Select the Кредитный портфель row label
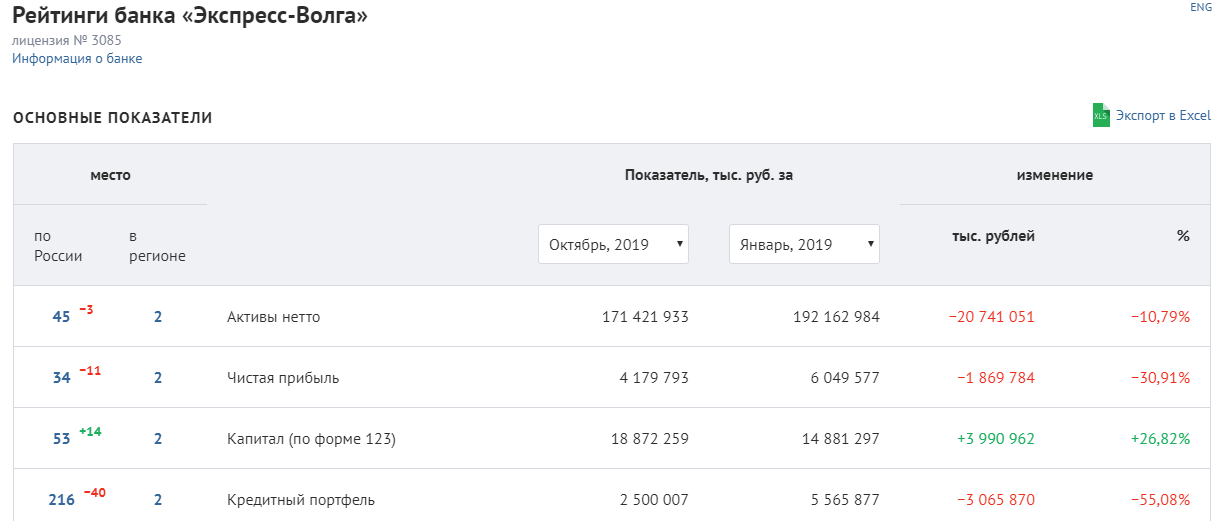This screenshot has height=521, width=1216. tap(301, 500)
